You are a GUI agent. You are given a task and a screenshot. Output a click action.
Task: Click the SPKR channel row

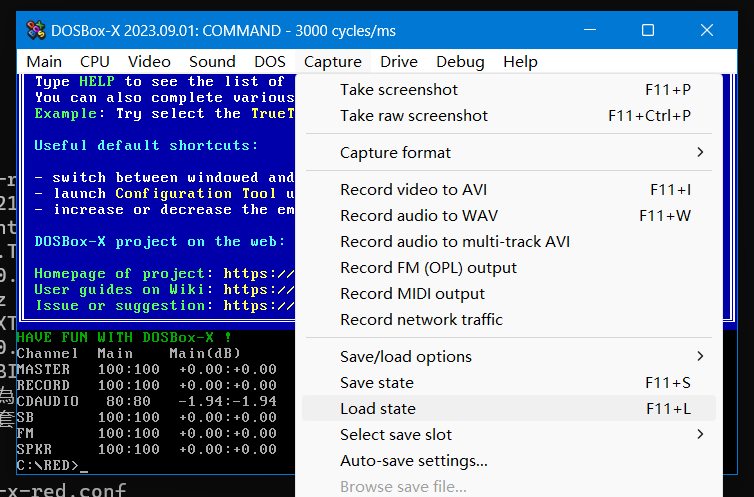click(147, 449)
